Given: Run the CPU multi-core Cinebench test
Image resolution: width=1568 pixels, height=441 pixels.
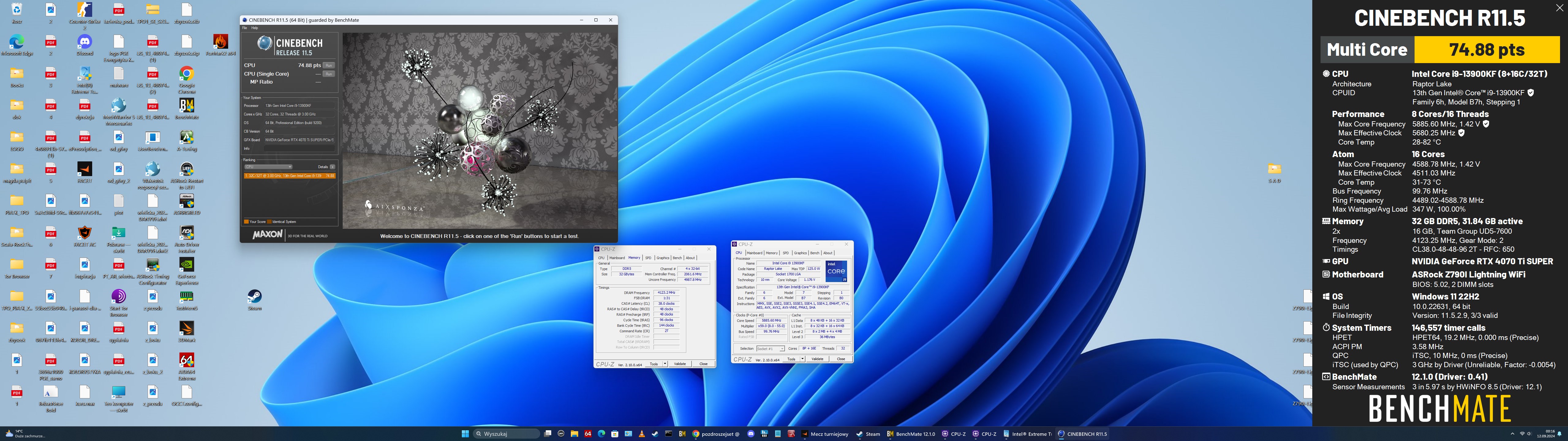Looking at the screenshot, I should pyautogui.click(x=329, y=65).
